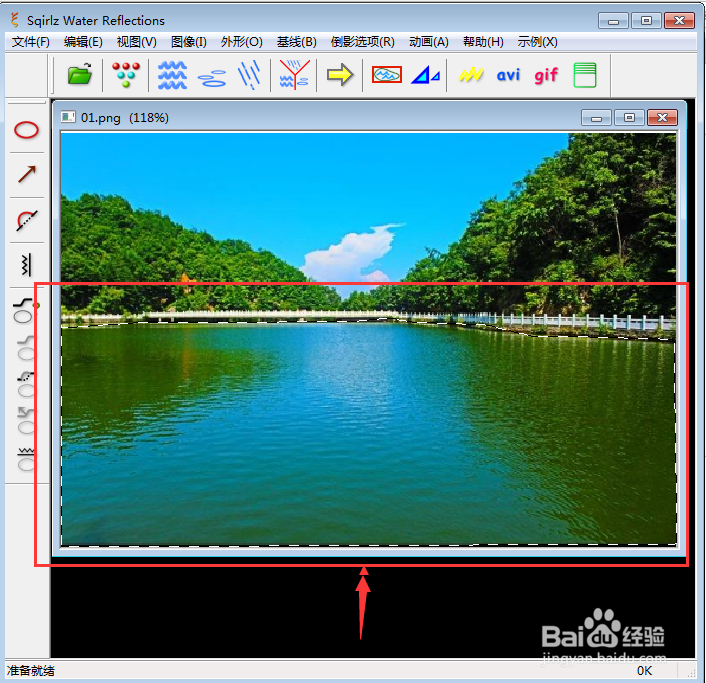The height and width of the screenshot is (683, 706).
Task: Click the combined waves and rain icon
Action: [x=294, y=75]
